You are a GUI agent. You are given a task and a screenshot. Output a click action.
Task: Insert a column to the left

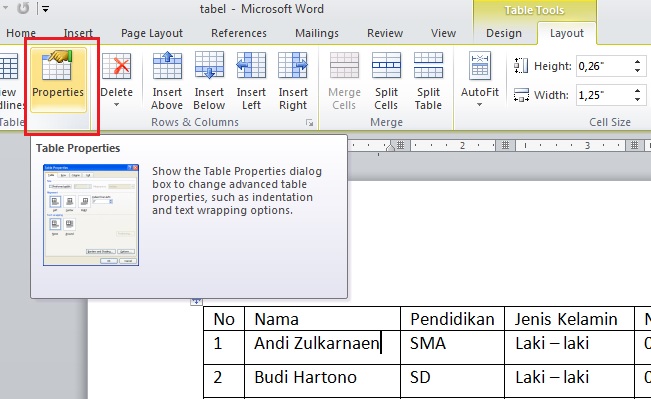point(251,81)
